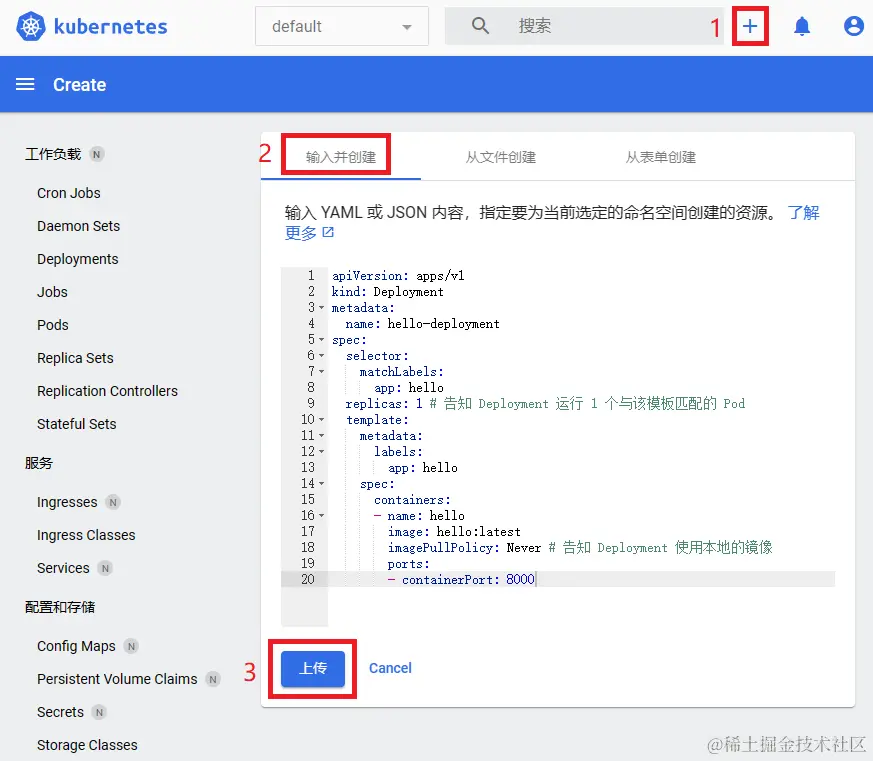Switch to the 从文件创建 tab
The image size is (873, 761).
coord(501,157)
